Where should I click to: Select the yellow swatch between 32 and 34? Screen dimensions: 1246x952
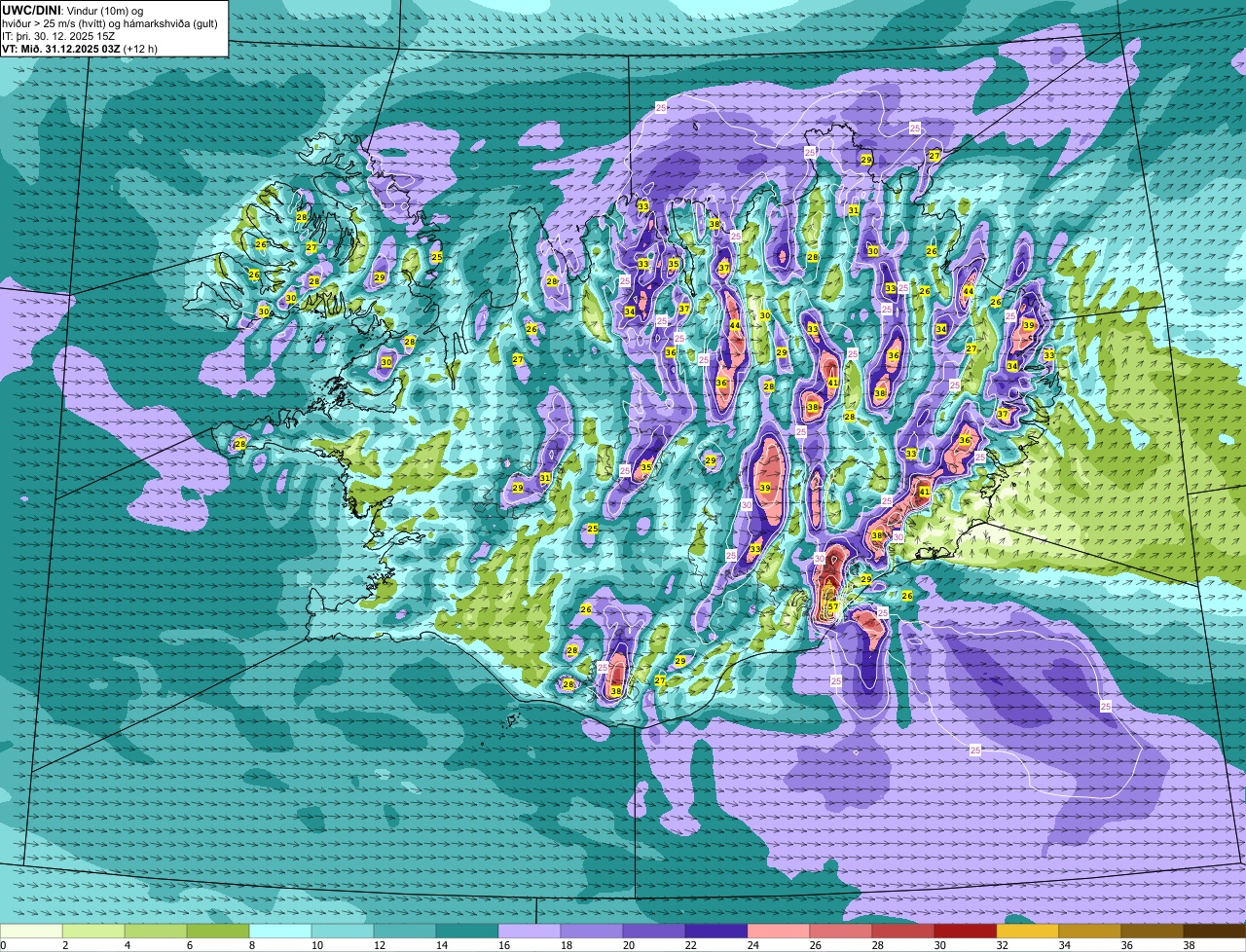[1028, 932]
